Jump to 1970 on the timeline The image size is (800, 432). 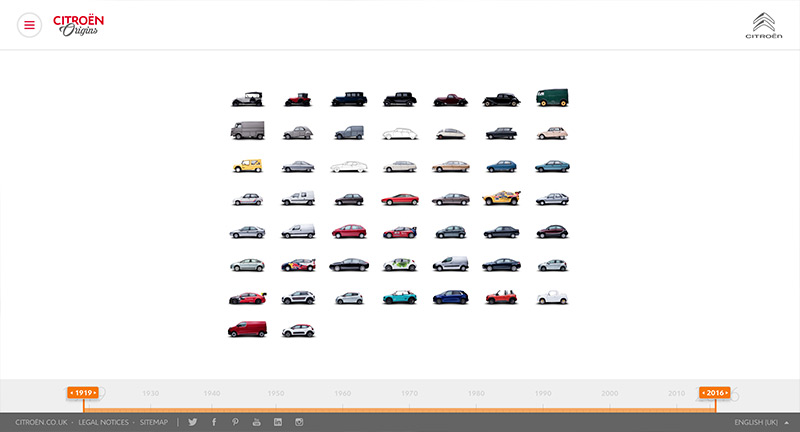point(409,393)
